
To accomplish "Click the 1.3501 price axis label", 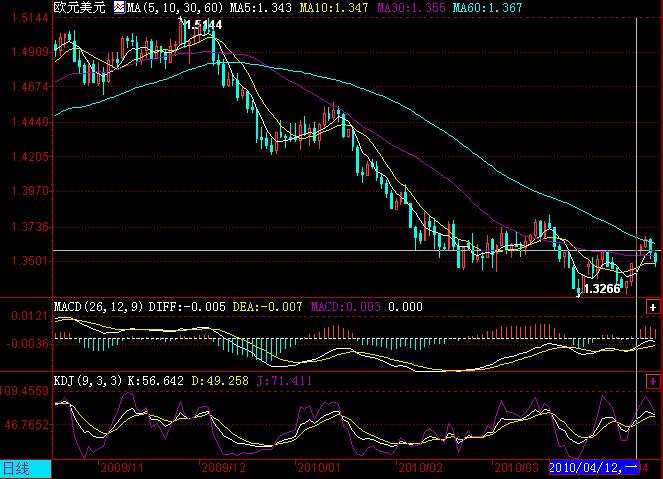I will [x=30, y=260].
